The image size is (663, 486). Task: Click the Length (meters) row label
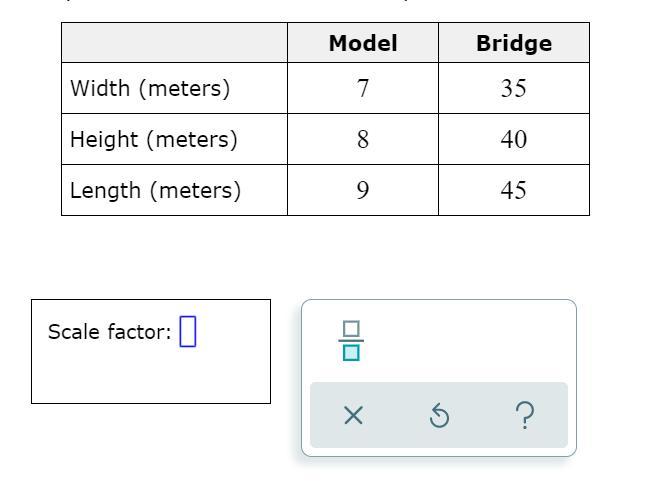pyautogui.click(x=155, y=190)
